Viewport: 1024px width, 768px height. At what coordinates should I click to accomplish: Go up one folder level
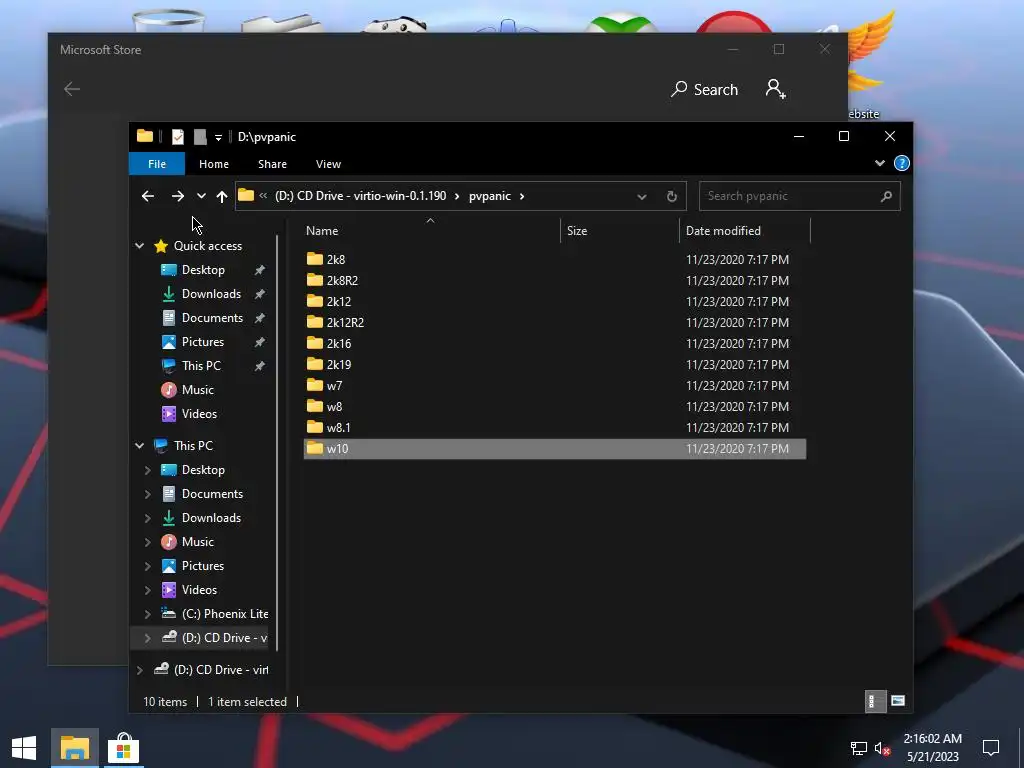click(222, 196)
